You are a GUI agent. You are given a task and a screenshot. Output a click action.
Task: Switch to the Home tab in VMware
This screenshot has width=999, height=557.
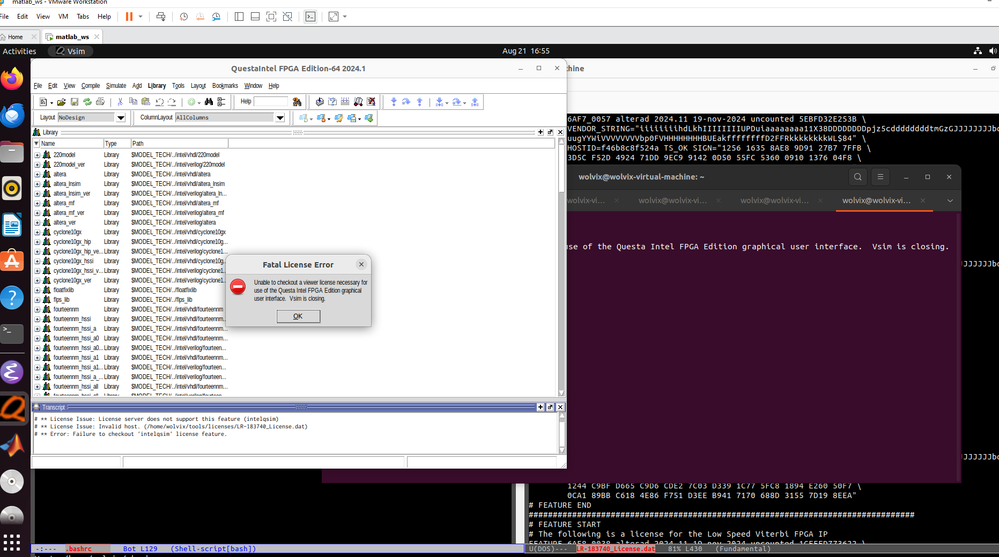15,37
